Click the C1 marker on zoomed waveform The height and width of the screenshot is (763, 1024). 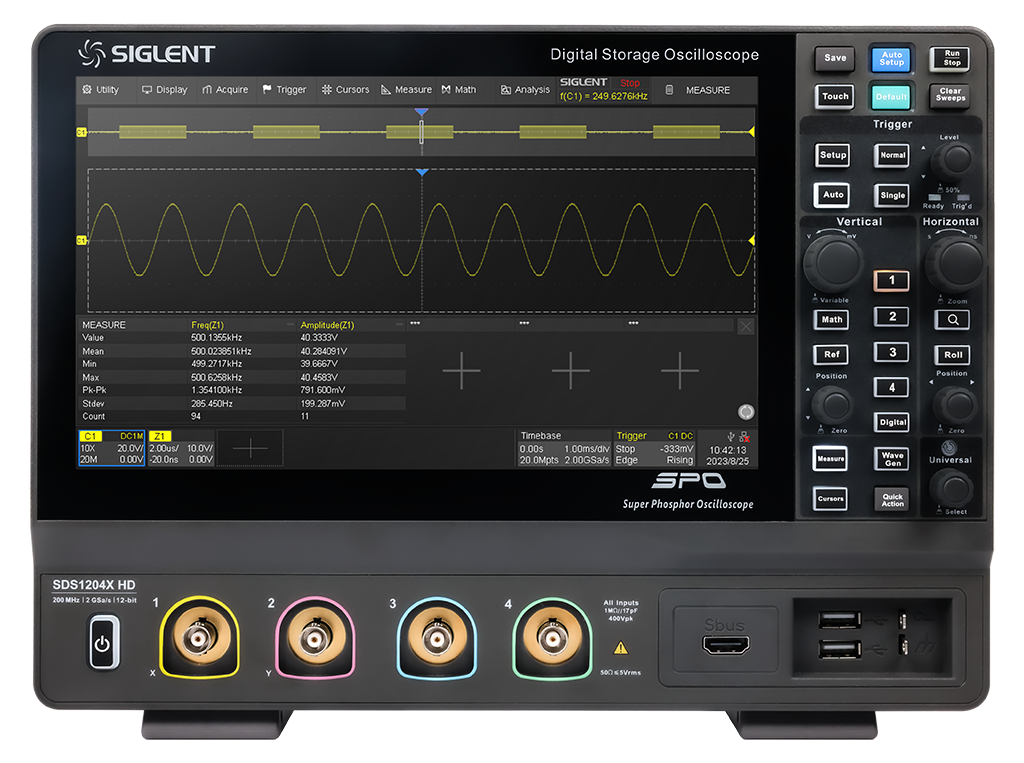pos(82,240)
